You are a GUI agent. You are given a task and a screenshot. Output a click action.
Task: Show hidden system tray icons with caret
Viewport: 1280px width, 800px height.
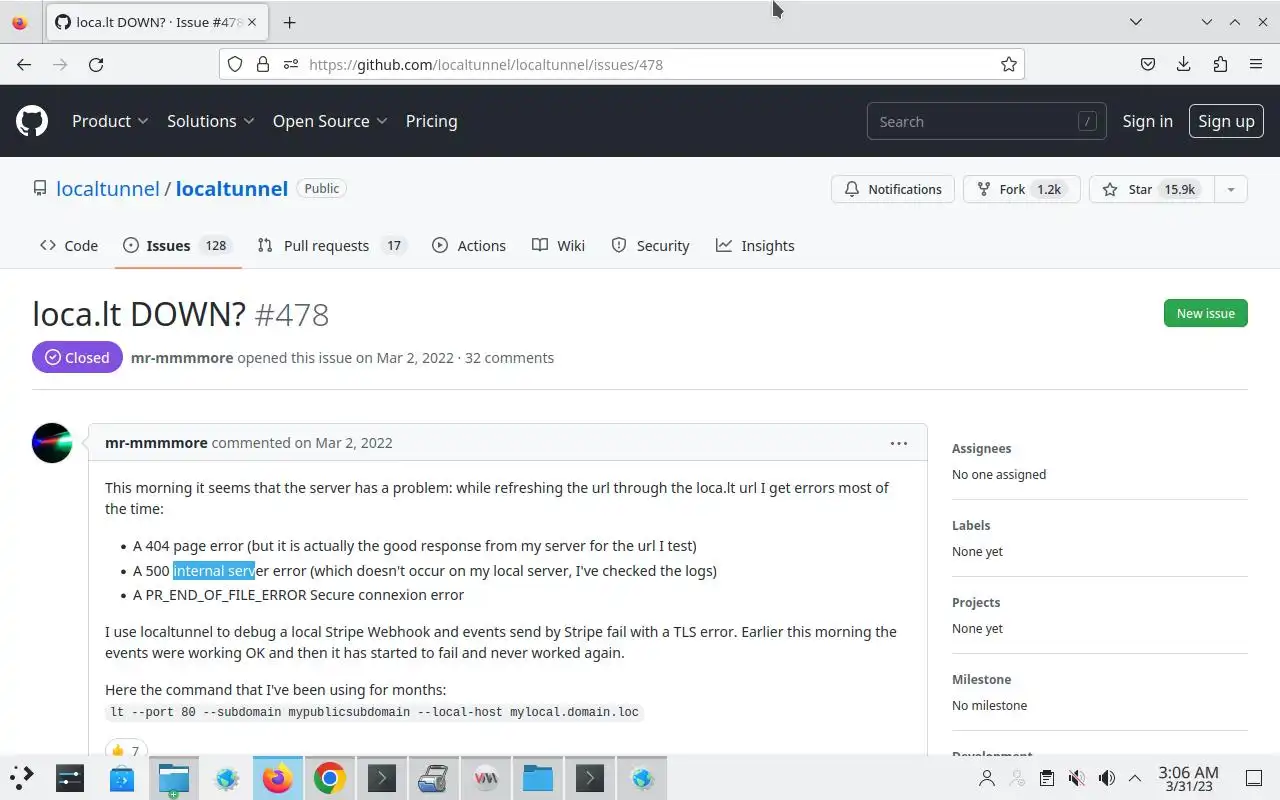pos(1135,778)
